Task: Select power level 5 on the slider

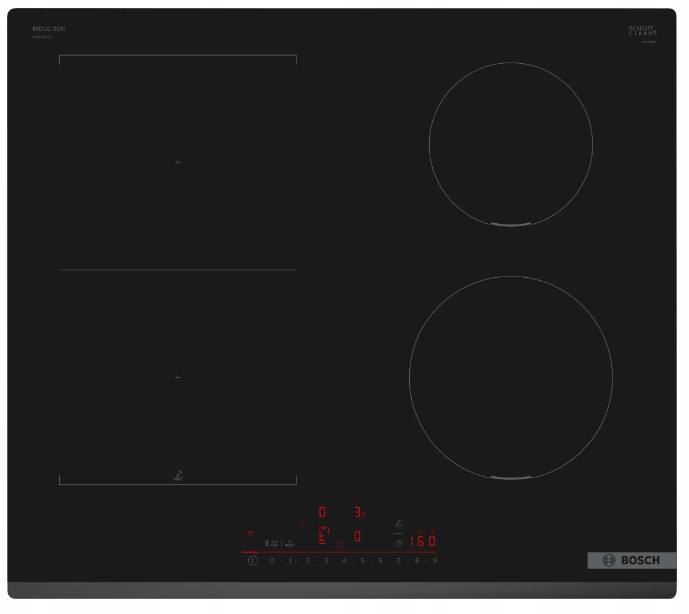Action: (362, 560)
